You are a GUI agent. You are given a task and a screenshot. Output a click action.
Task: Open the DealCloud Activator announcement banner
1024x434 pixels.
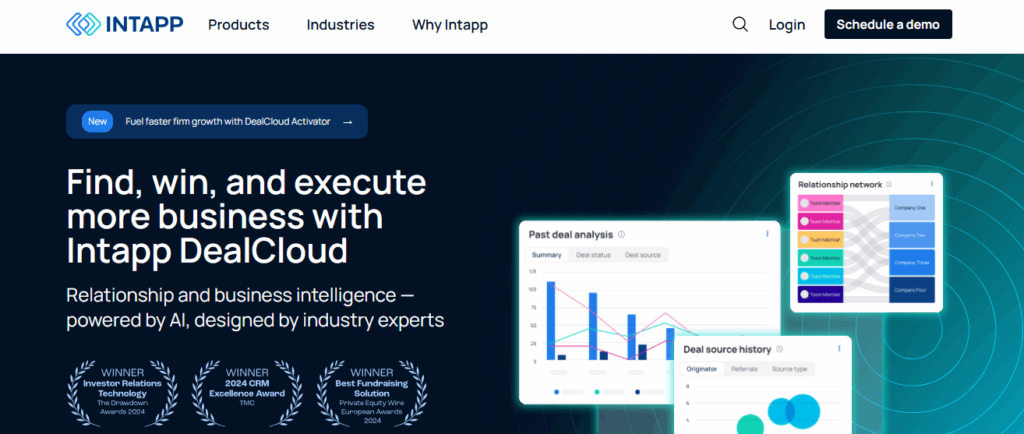point(217,121)
